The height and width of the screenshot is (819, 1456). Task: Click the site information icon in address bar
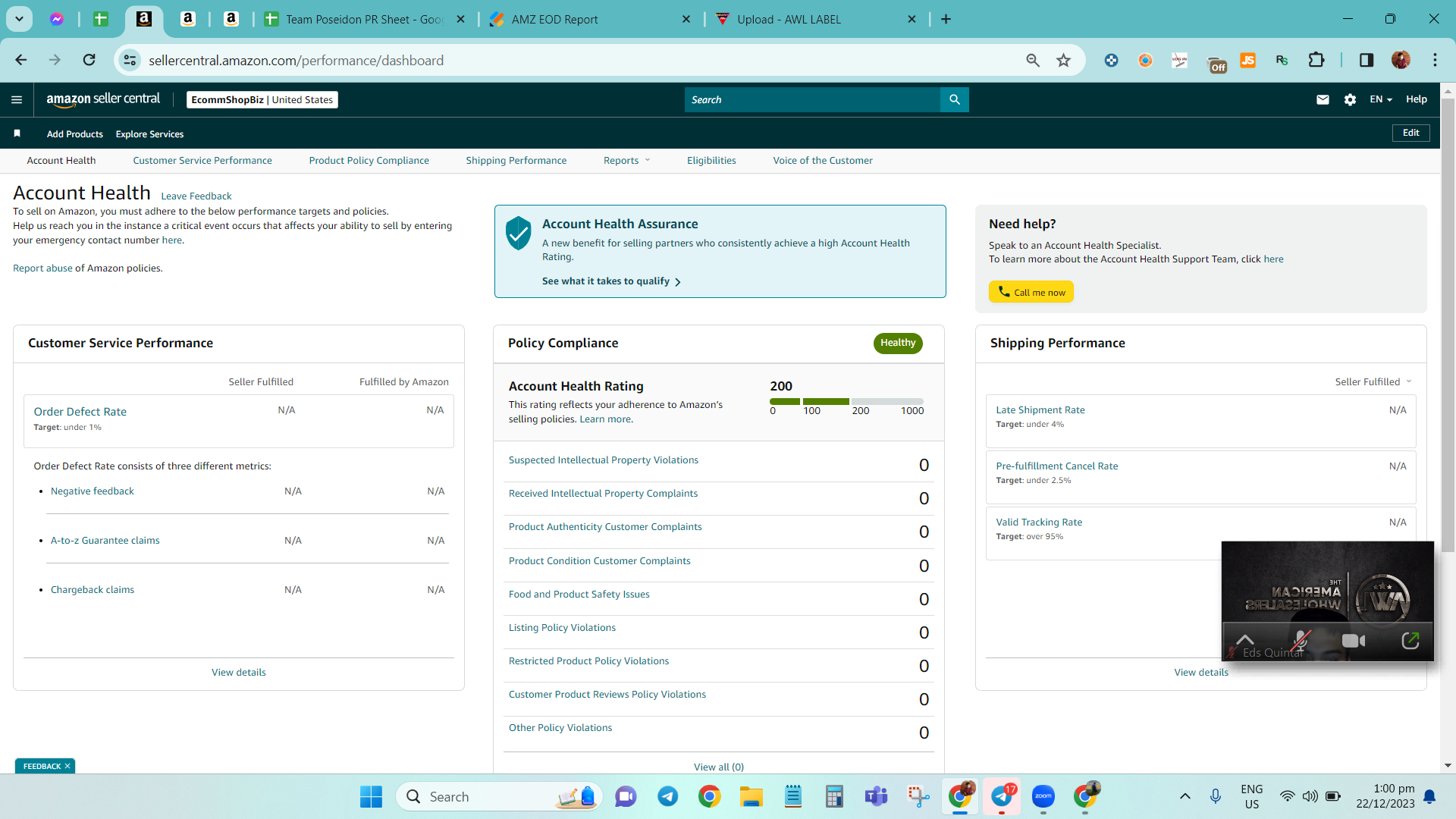point(130,60)
